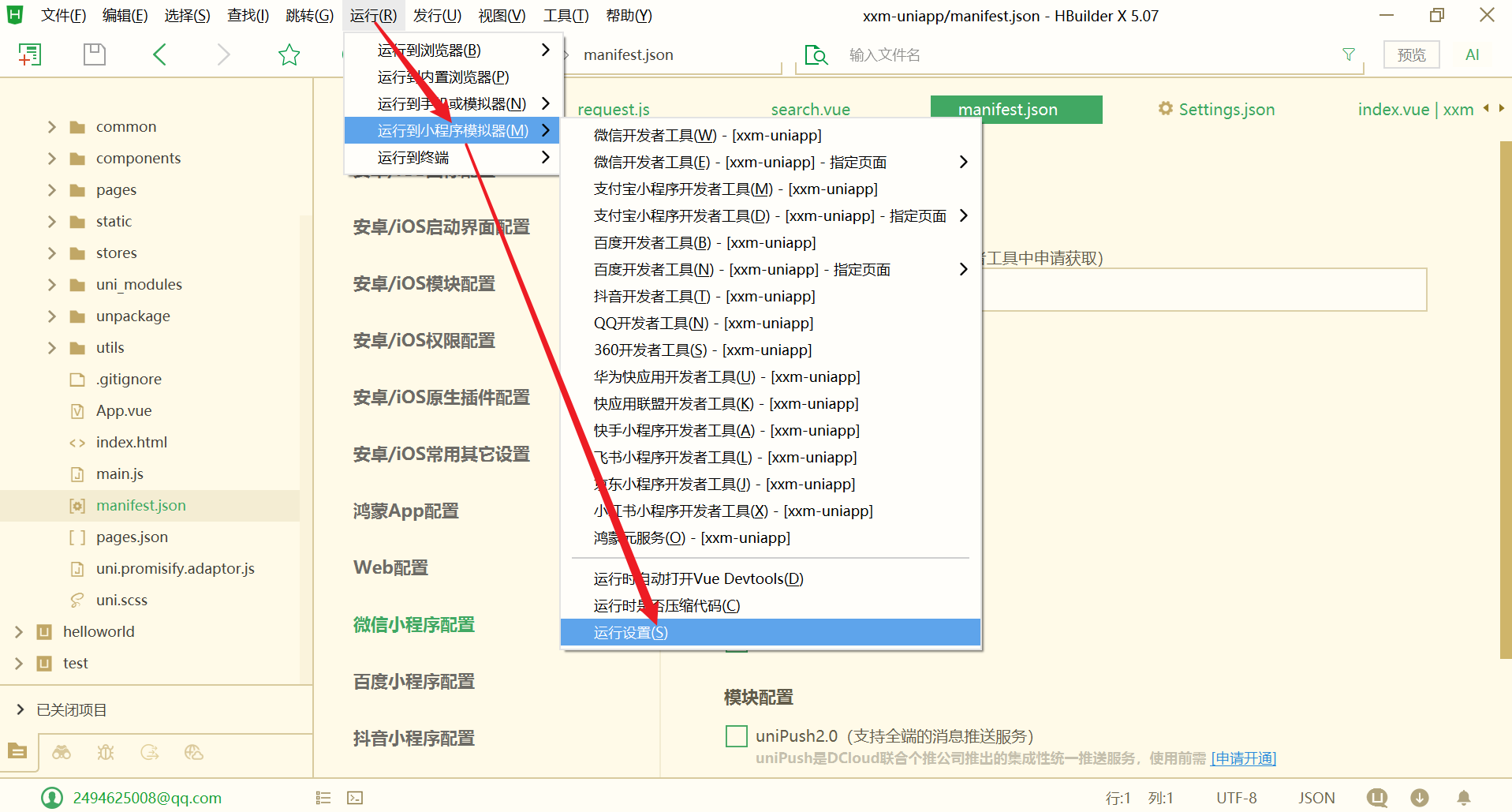1512x812 pixels.
Task: Click the 预览 preview button
Action: click(x=1411, y=54)
